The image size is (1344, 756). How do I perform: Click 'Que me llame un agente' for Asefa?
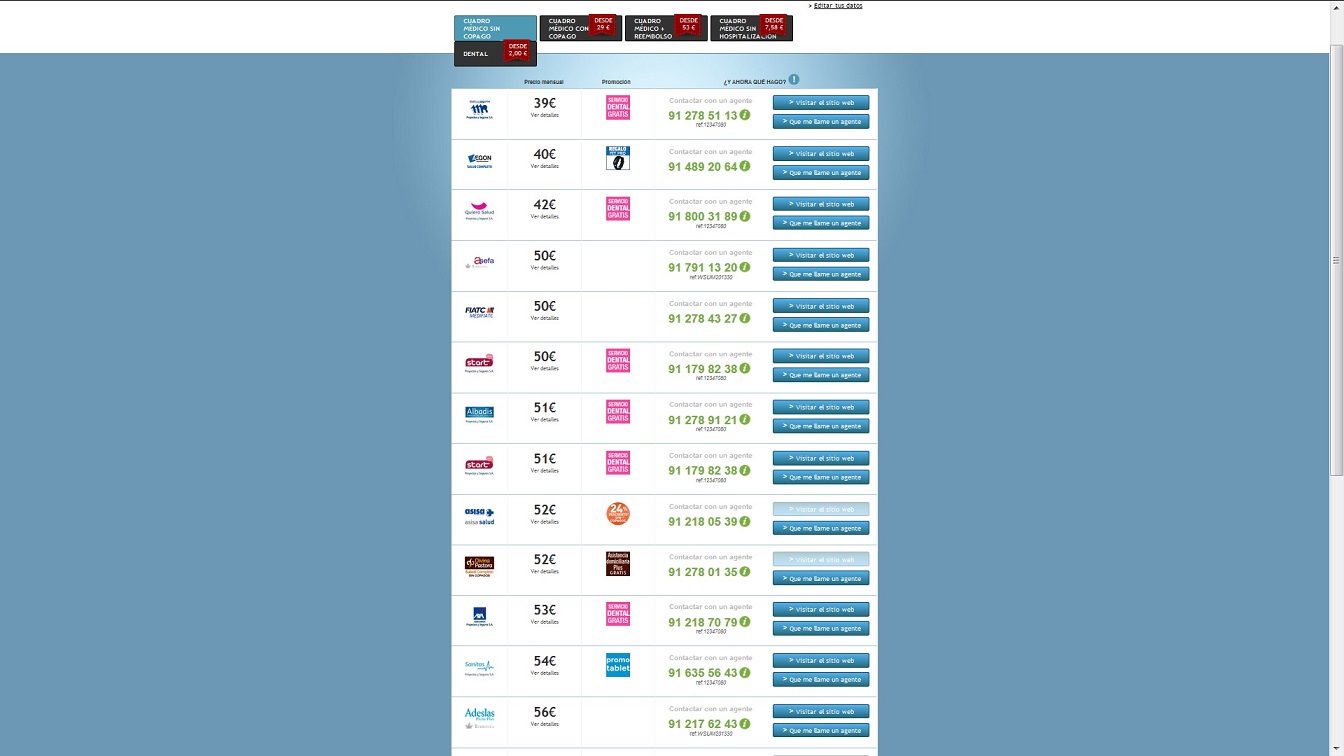pos(821,274)
